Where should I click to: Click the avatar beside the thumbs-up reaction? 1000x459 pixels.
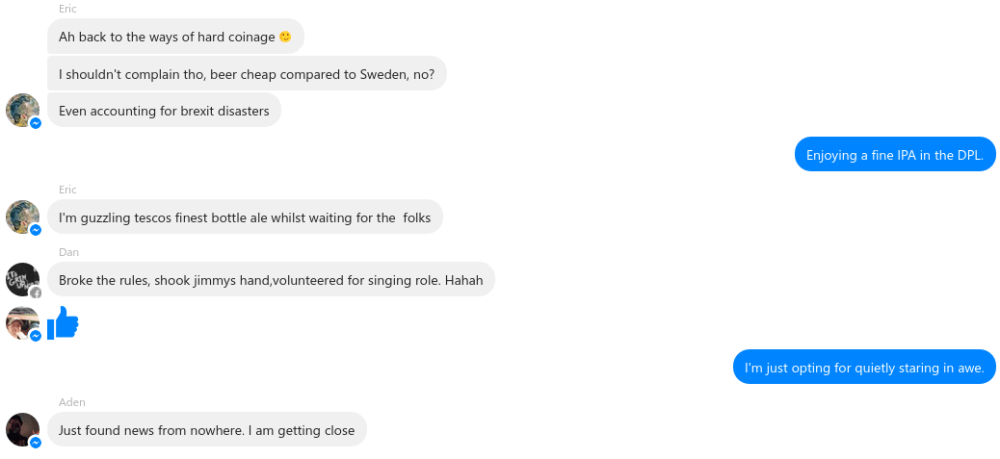point(22,323)
